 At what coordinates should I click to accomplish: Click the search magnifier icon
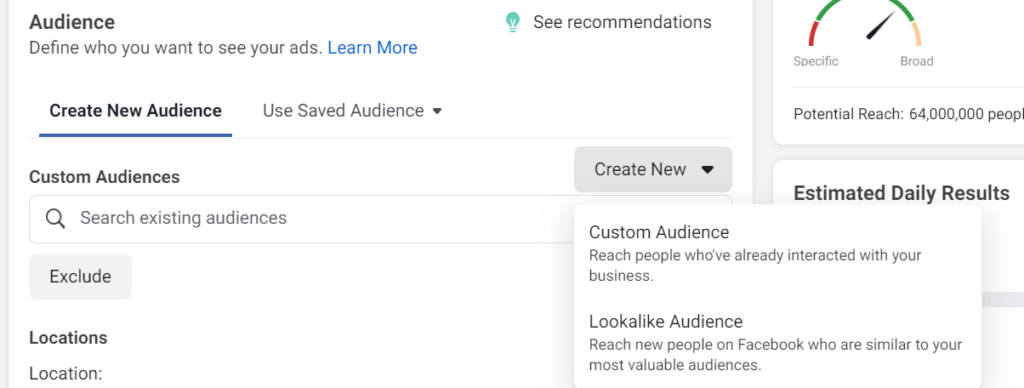56,219
